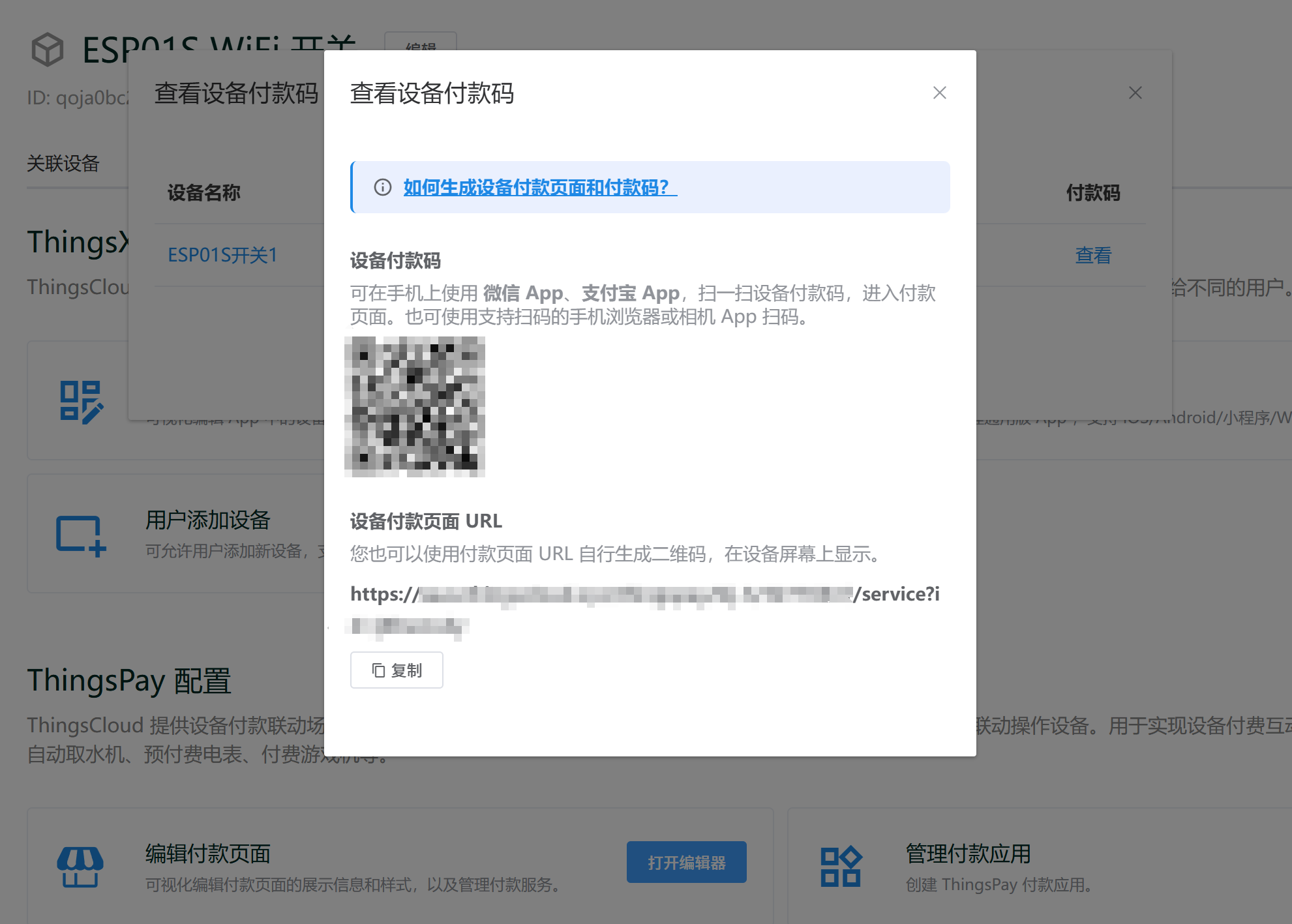Click the device ID text qoja0bc
This screenshot has width=1292, height=924.
point(78,98)
